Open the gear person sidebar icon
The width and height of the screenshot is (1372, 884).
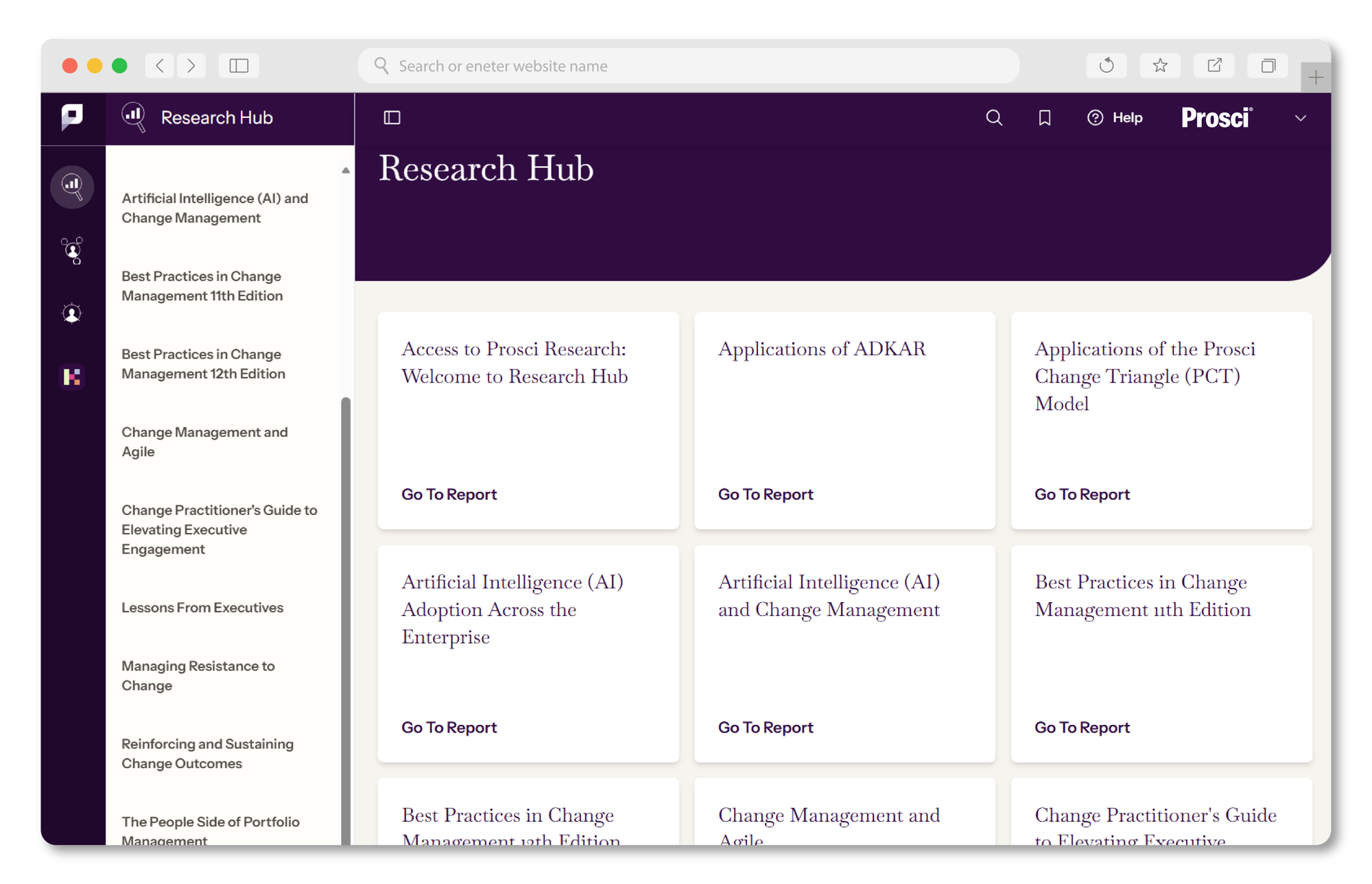tap(72, 313)
